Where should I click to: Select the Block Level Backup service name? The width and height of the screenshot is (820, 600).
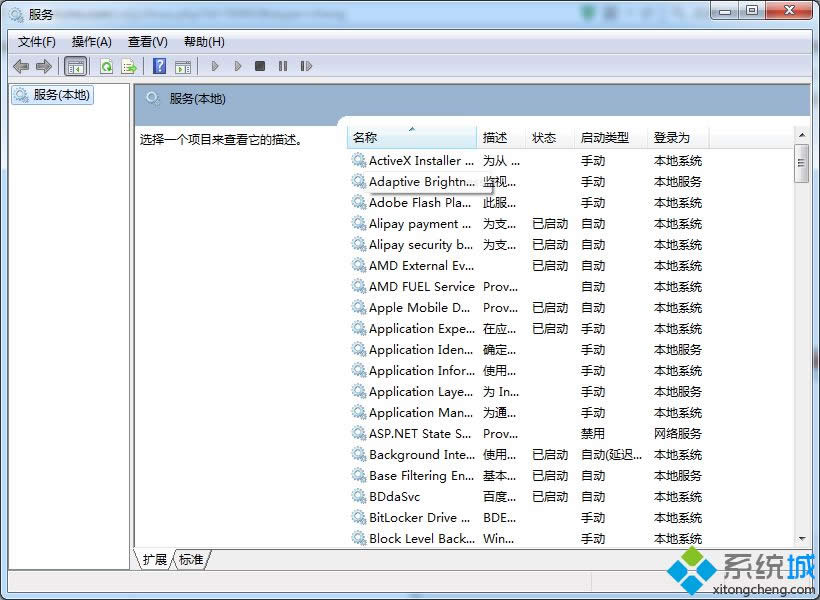pos(422,538)
